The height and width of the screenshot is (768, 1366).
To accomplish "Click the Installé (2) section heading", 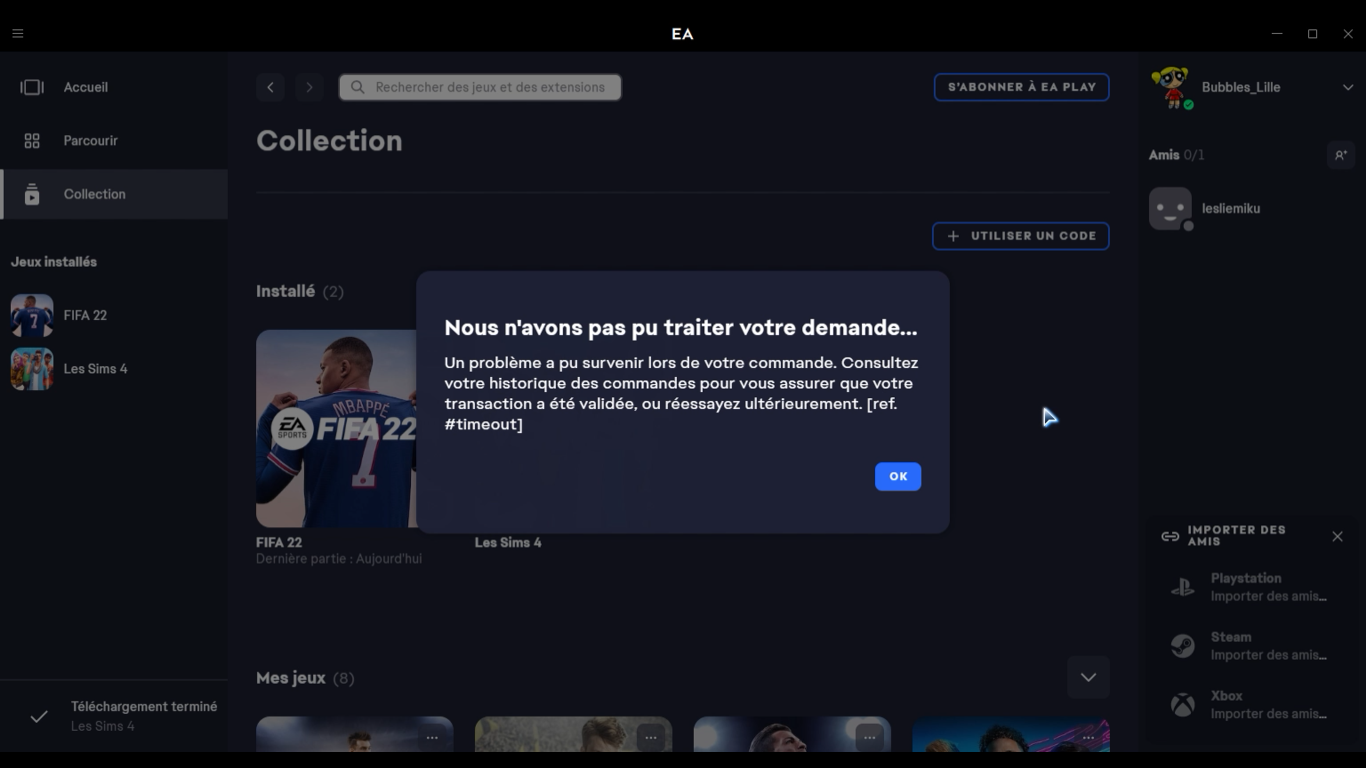I will point(300,292).
